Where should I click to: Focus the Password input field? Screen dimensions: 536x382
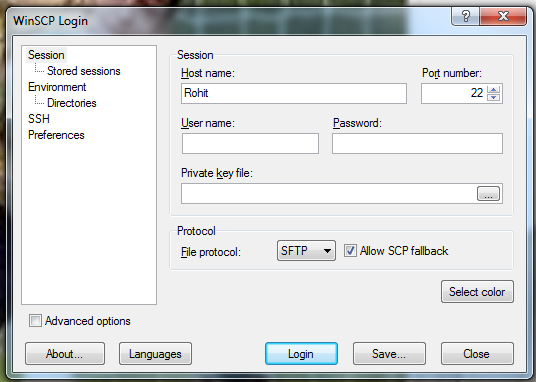point(417,143)
